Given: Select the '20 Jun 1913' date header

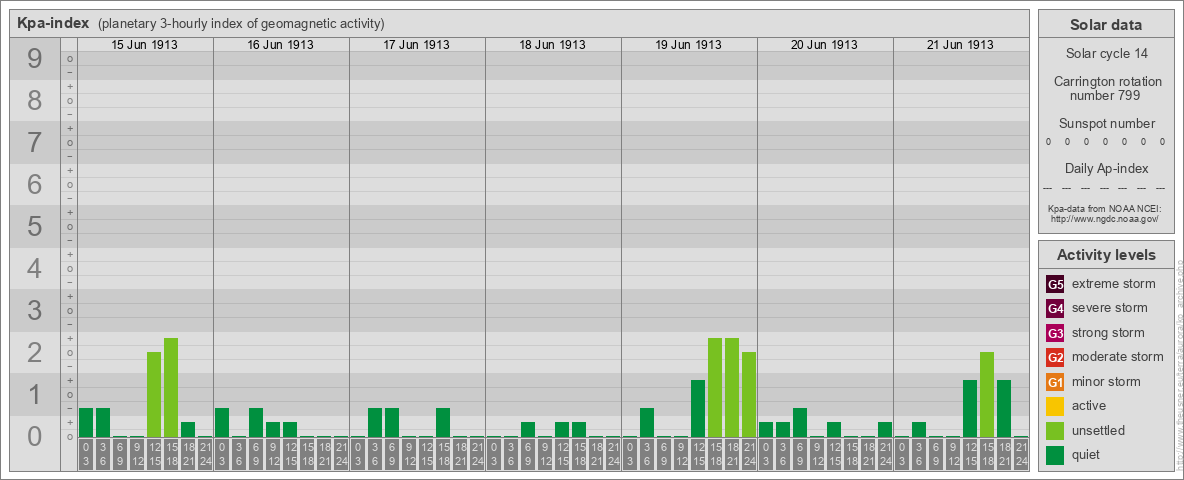Looking at the screenshot, I should pyautogui.click(x=825, y=45).
